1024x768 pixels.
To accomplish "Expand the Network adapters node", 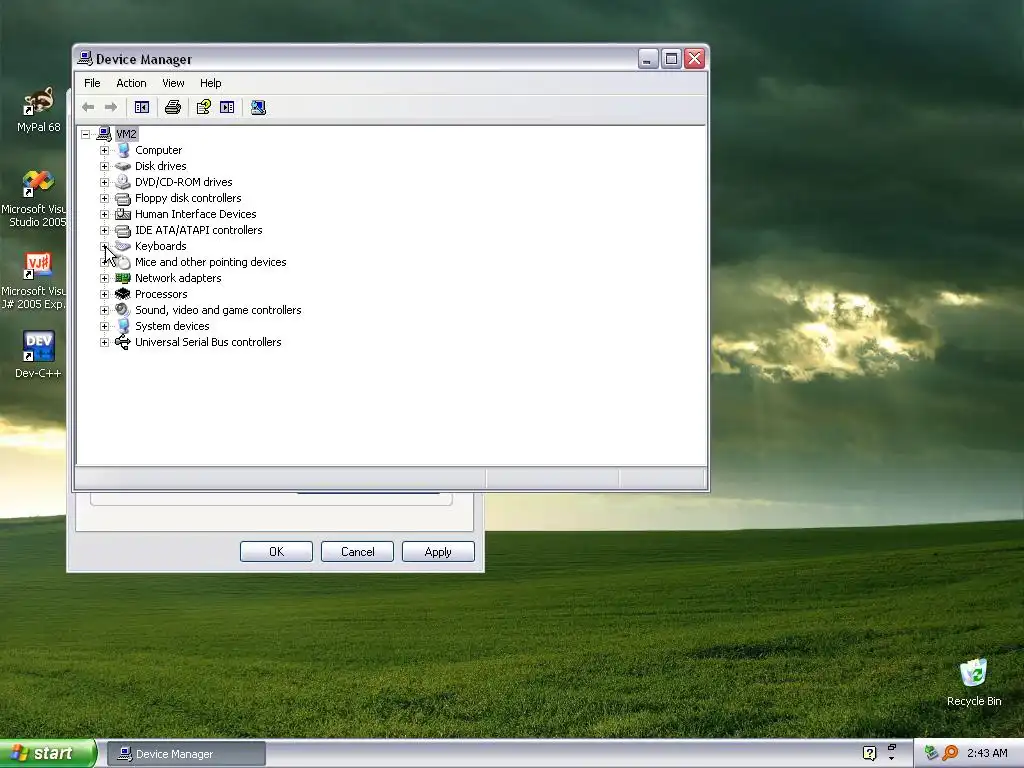I will pos(104,278).
